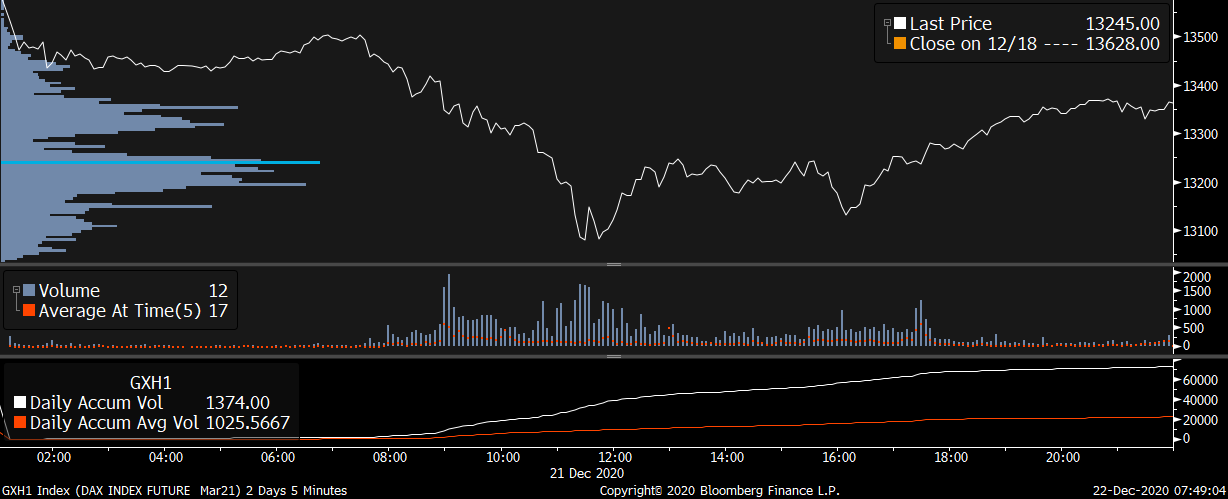Click the 12:00 time axis label
1228x499 pixels.
pos(614,458)
